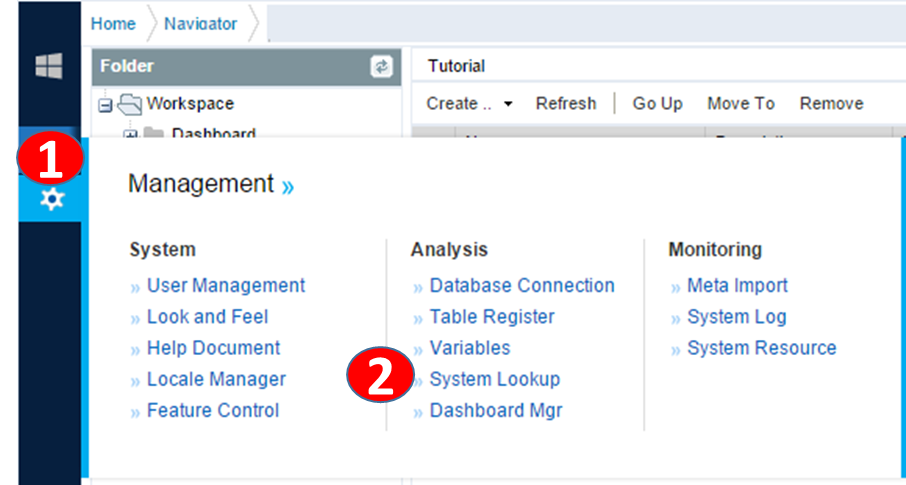Collapse the Workspace tree node
Image resolution: width=906 pixels, height=485 pixels.
coord(104,103)
